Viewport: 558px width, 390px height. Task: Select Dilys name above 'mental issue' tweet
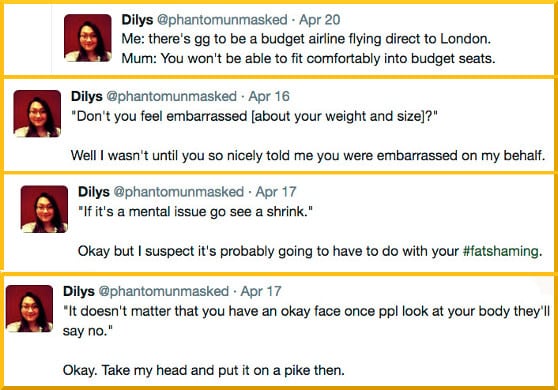(x=94, y=192)
